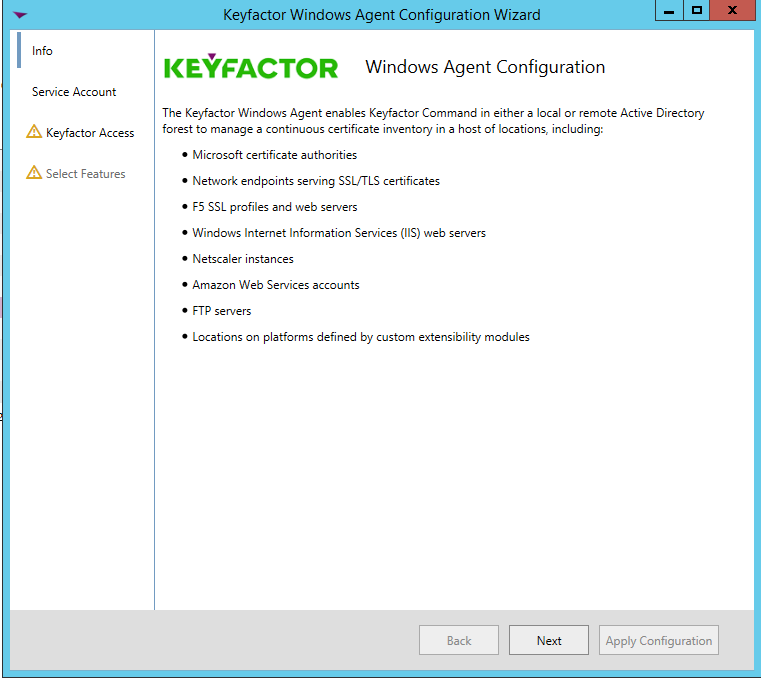Image resolution: width=761 pixels, height=681 pixels.
Task: Select the Select Features step
Action: (85, 174)
